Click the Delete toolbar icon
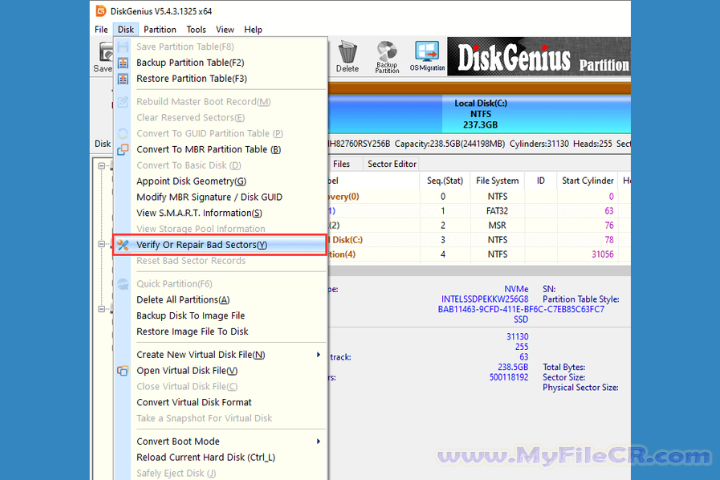This screenshot has width=720, height=480. (347, 56)
